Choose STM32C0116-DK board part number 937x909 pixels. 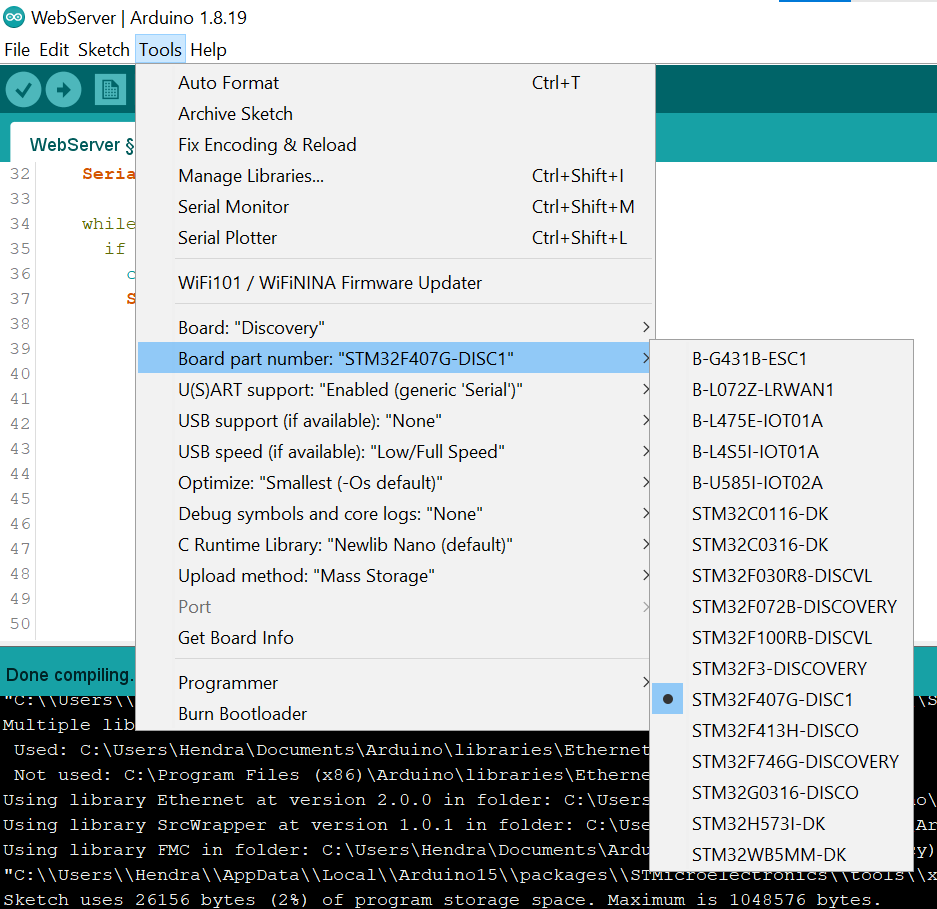tap(782, 514)
